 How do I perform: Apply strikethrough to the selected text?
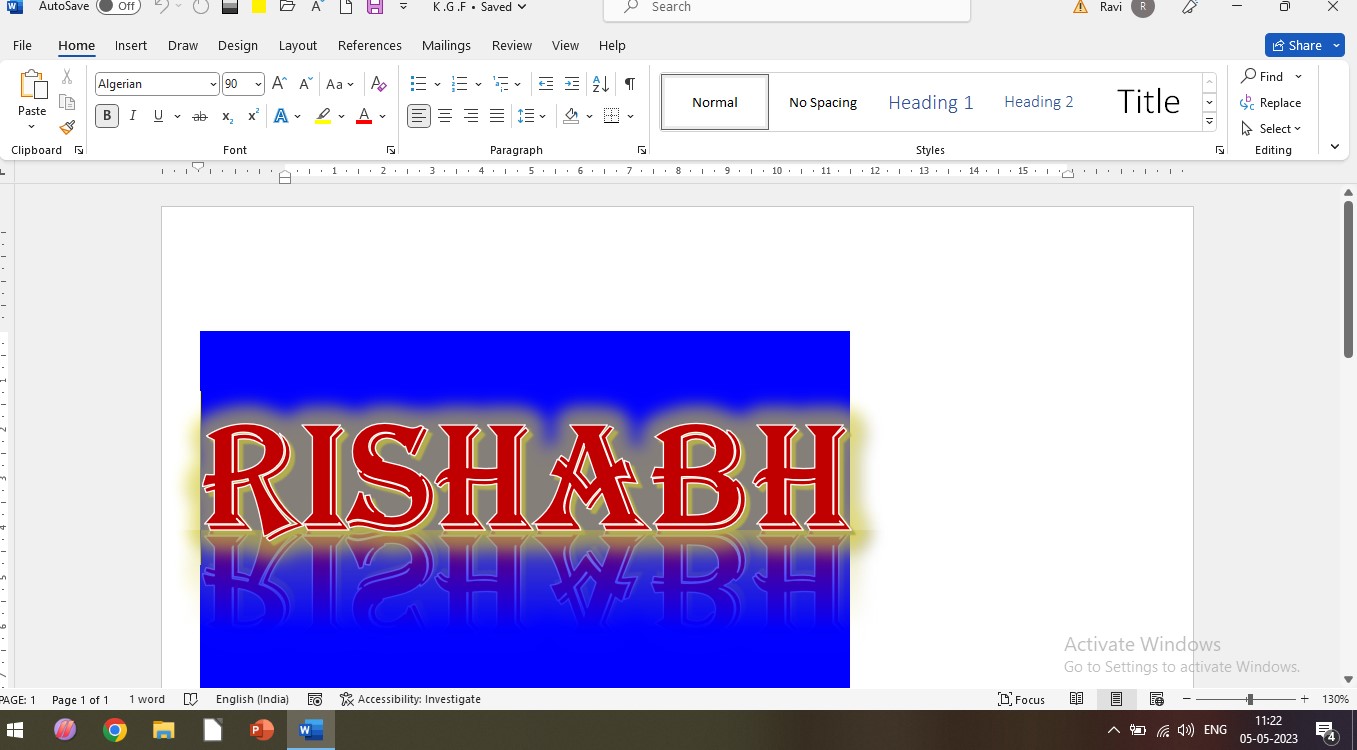pyautogui.click(x=199, y=116)
